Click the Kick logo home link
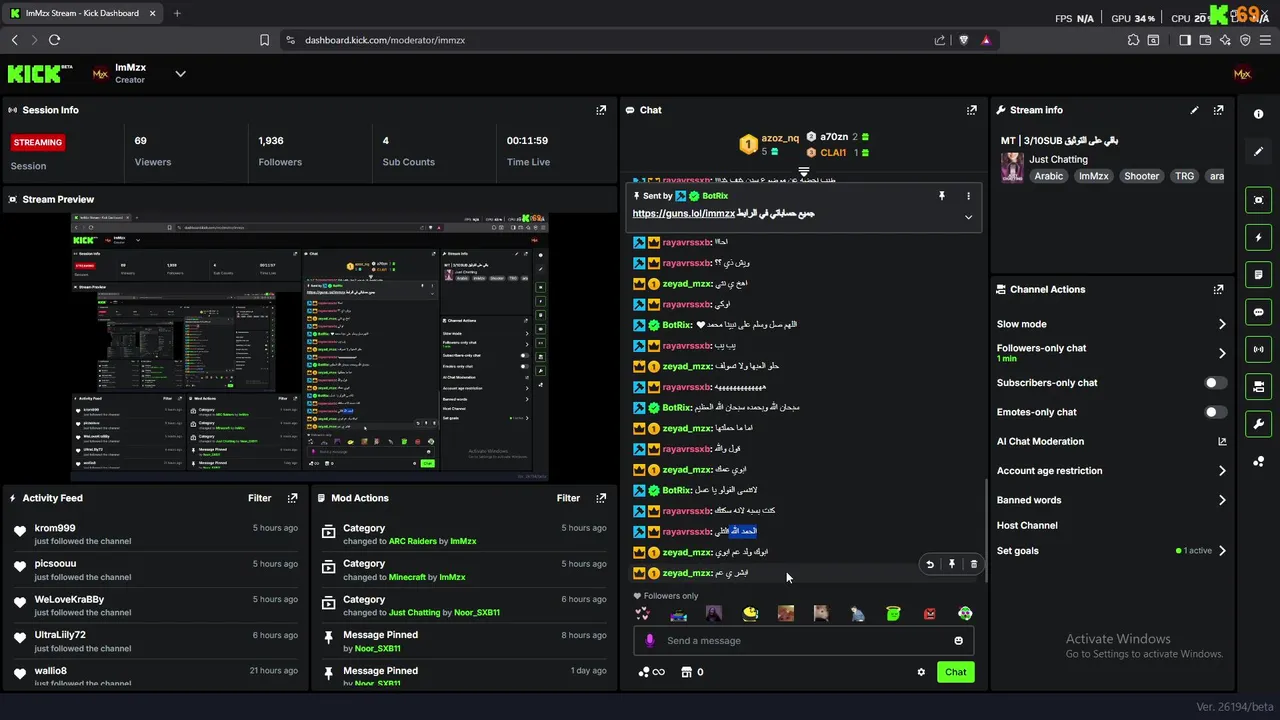 (x=40, y=73)
